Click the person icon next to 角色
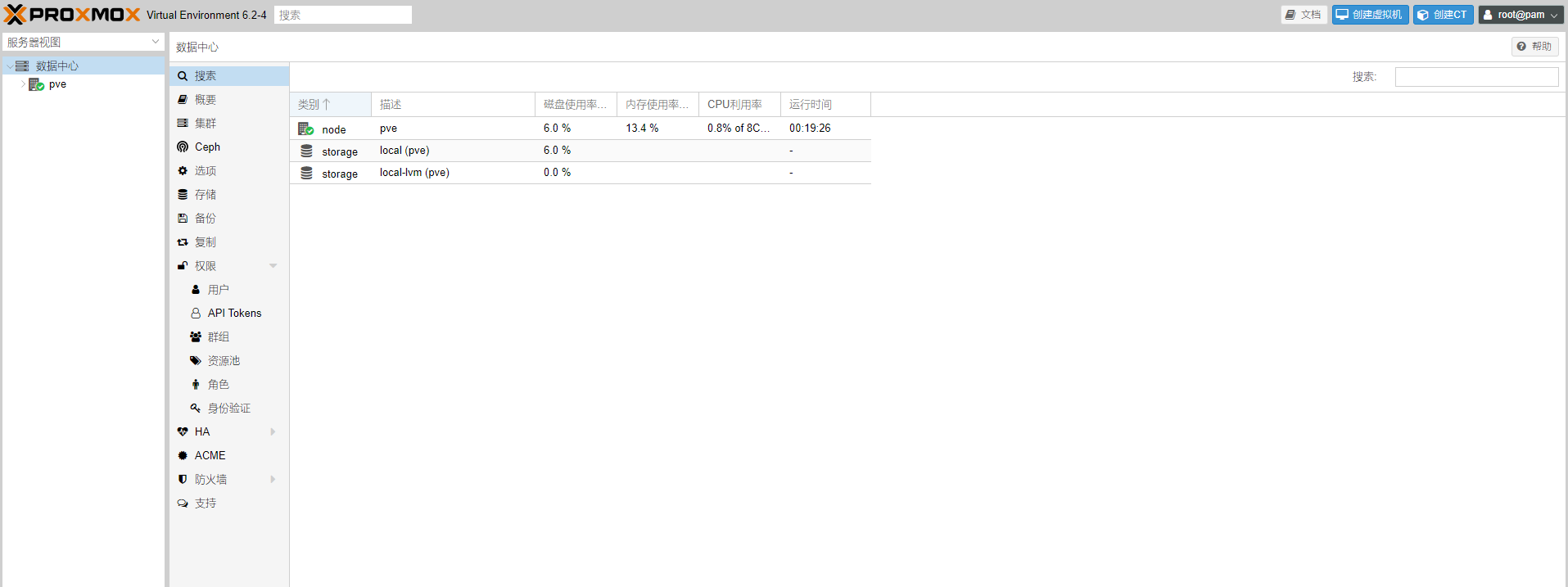This screenshot has height=587, width=1568. pyautogui.click(x=196, y=385)
